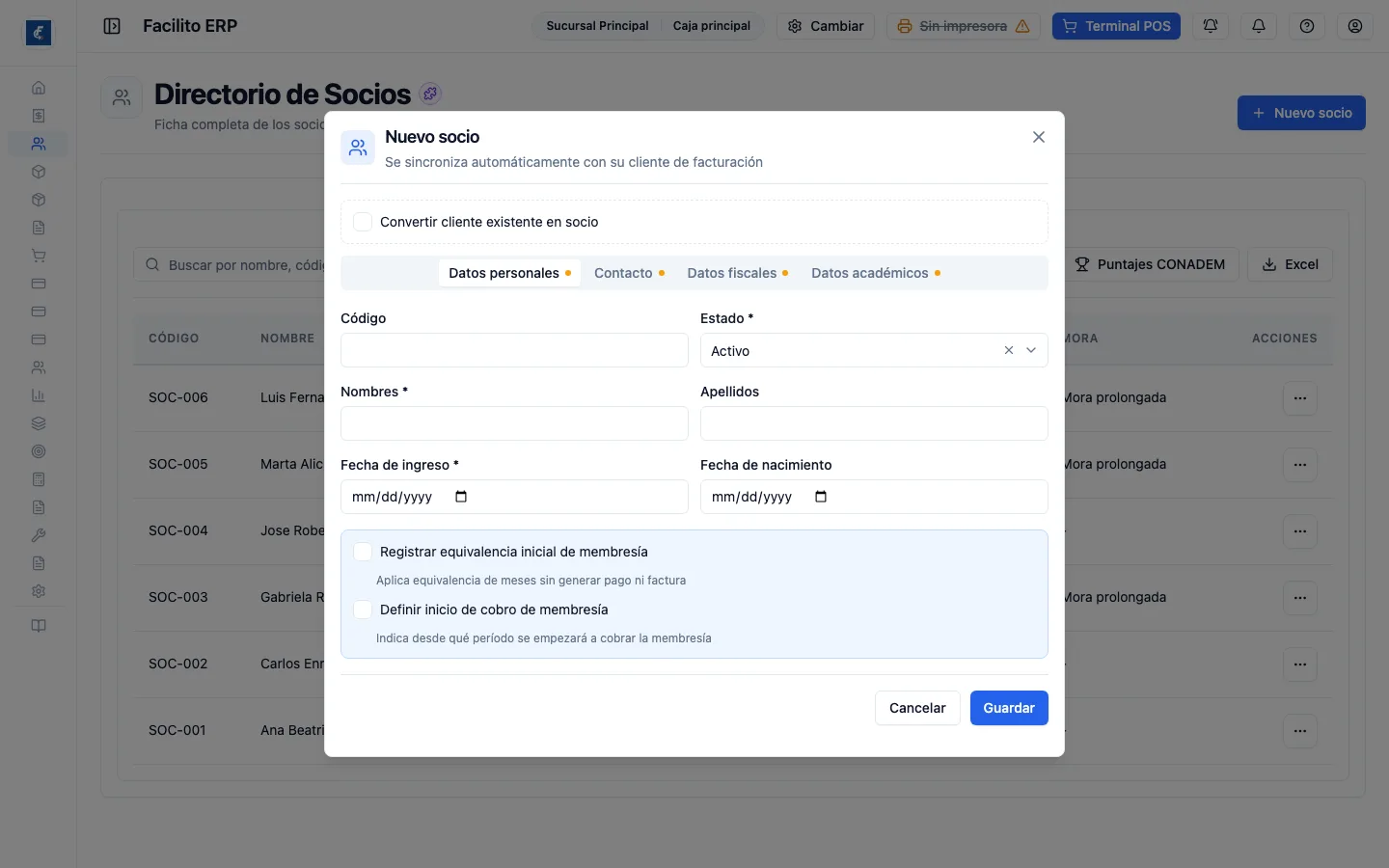The height and width of the screenshot is (868, 1389).
Task: Click the Excel export button
Action: click(1290, 264)
